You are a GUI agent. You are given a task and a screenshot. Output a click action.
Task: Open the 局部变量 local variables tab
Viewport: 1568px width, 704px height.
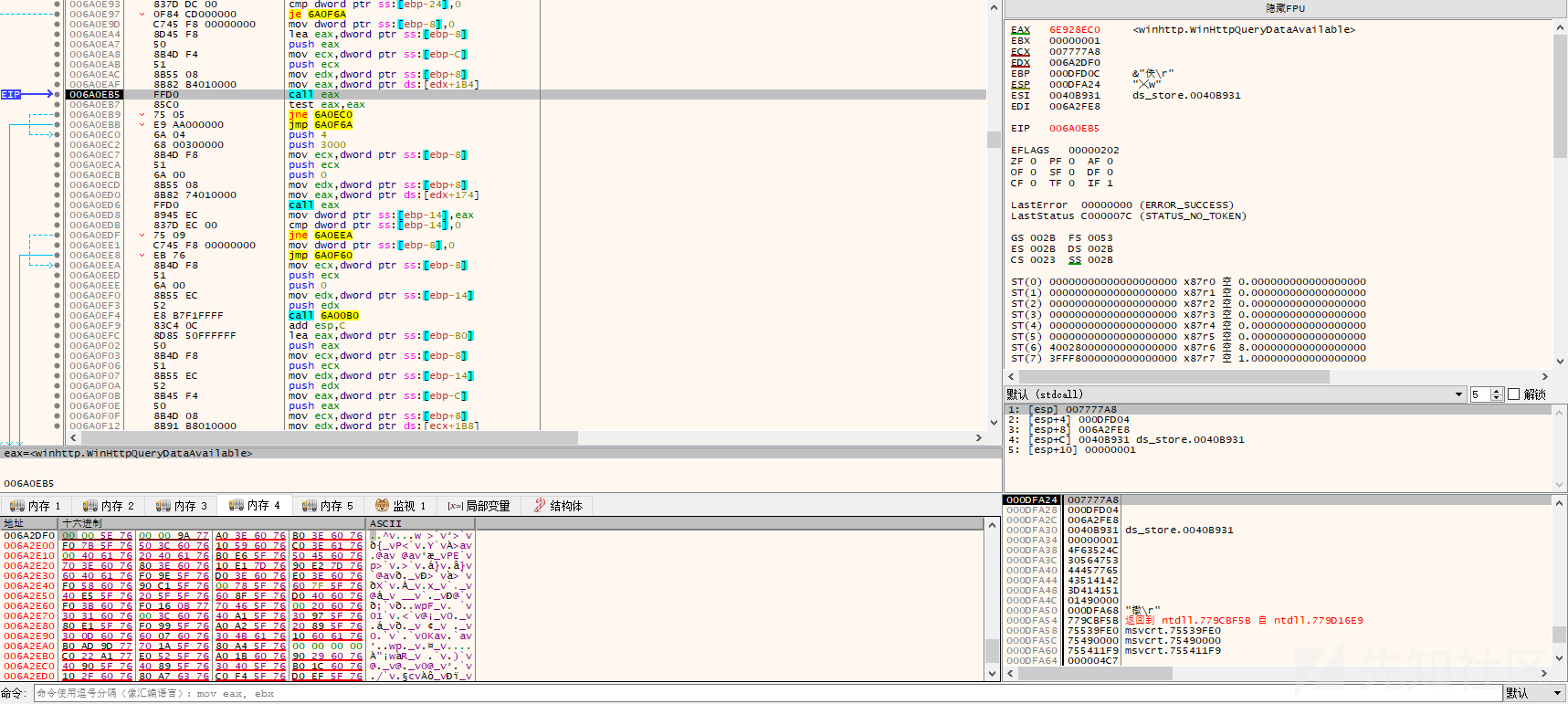(479, 506)
